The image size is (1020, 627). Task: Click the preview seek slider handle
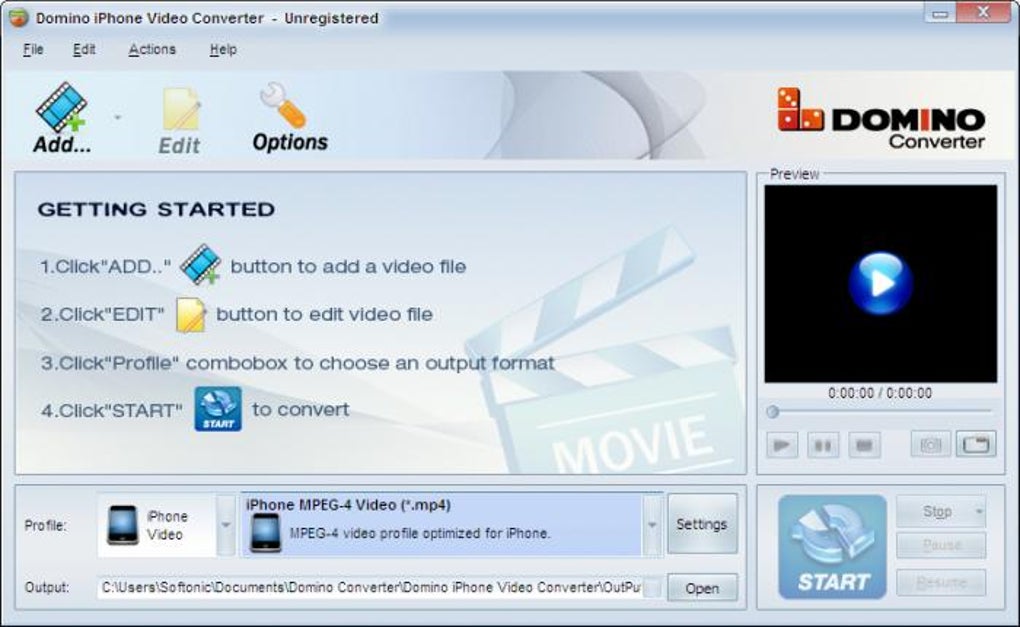coord(773,411)
